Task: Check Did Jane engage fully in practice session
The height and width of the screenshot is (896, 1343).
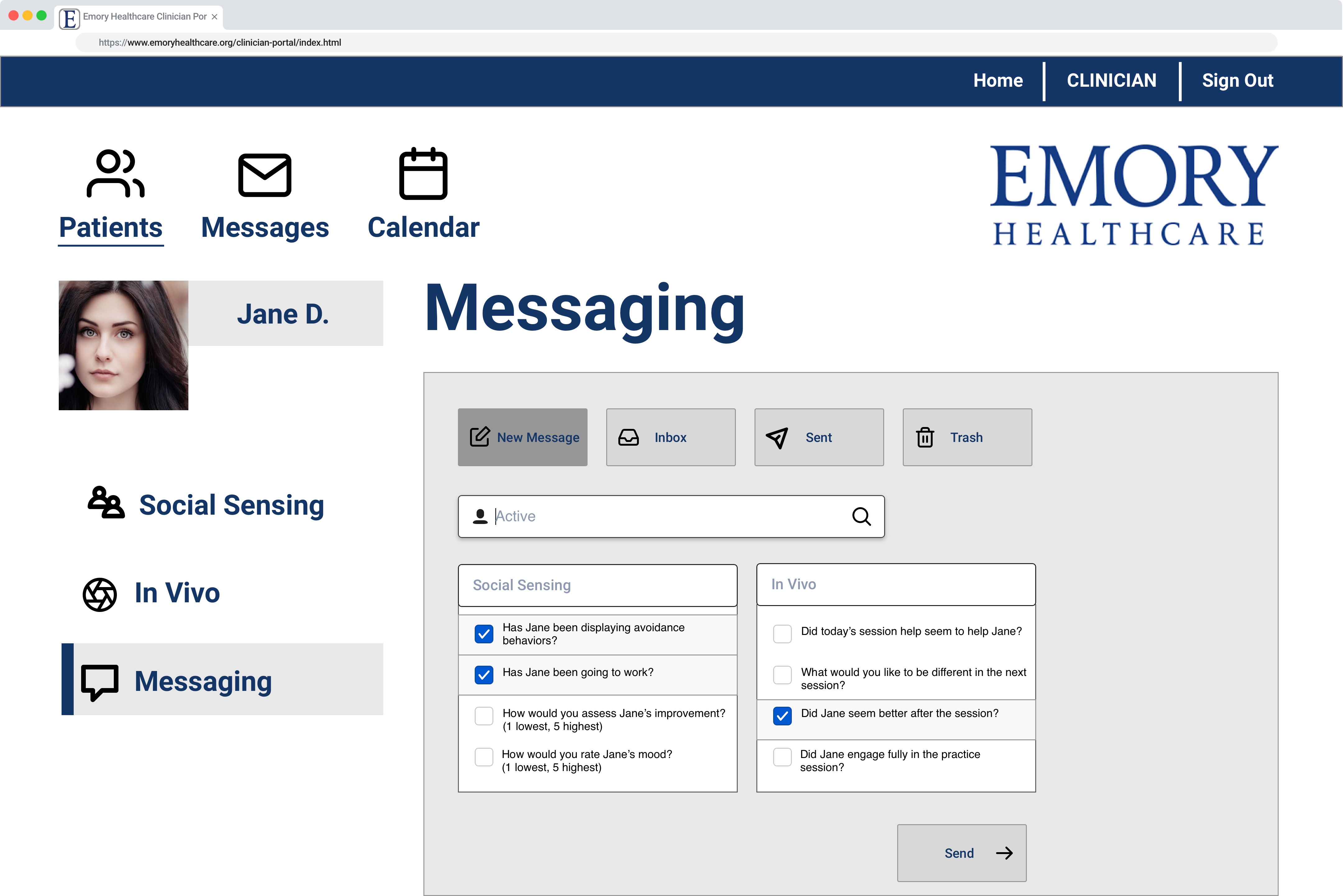Action: 782,757
